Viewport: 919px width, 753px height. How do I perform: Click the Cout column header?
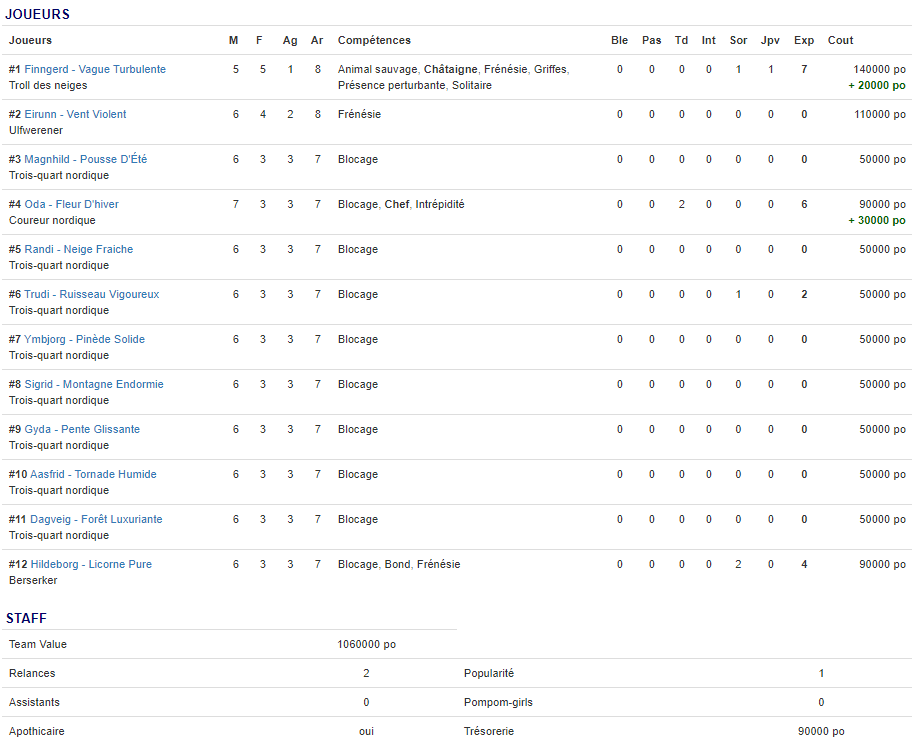[840, 41]
